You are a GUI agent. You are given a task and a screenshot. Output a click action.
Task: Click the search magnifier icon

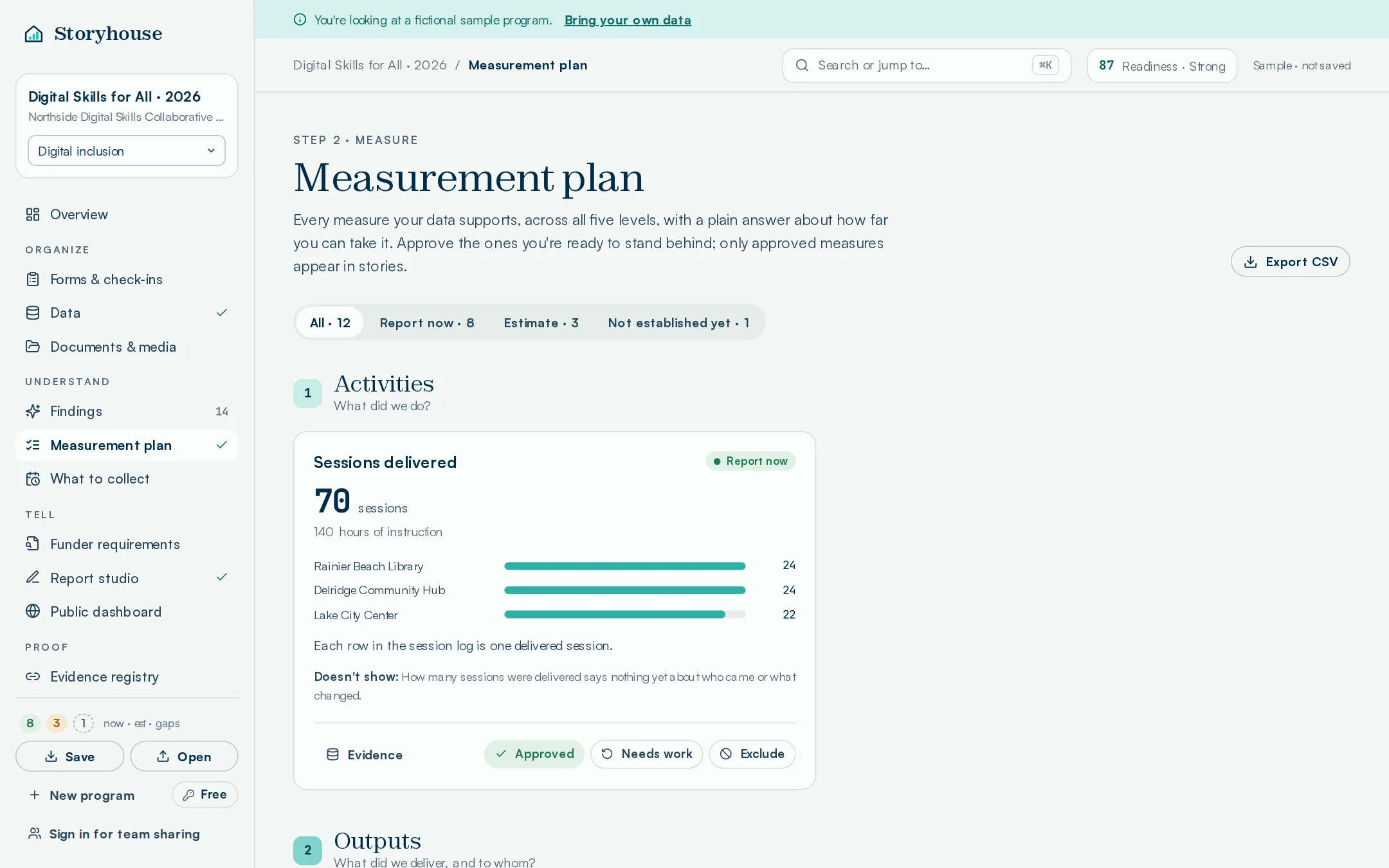[x=802, y=66]
